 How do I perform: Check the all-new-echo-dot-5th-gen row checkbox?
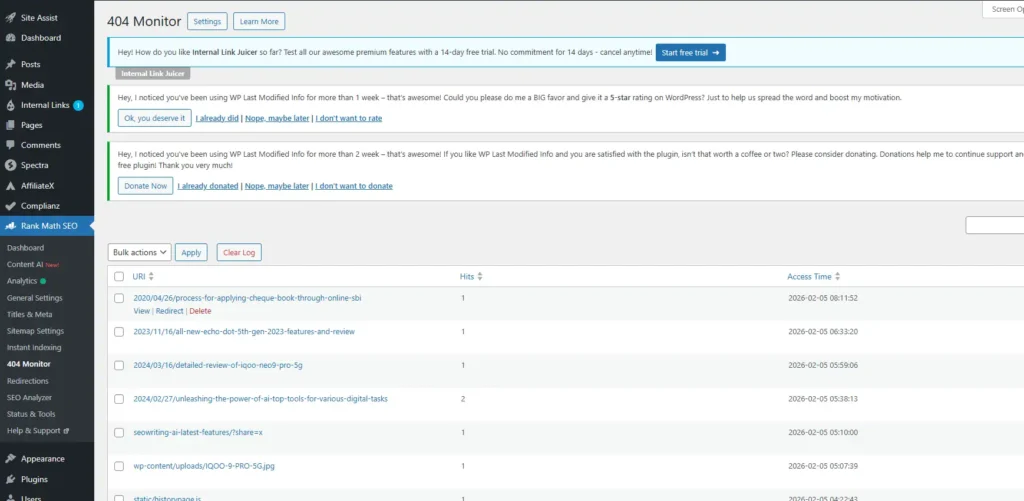(119, 332)
